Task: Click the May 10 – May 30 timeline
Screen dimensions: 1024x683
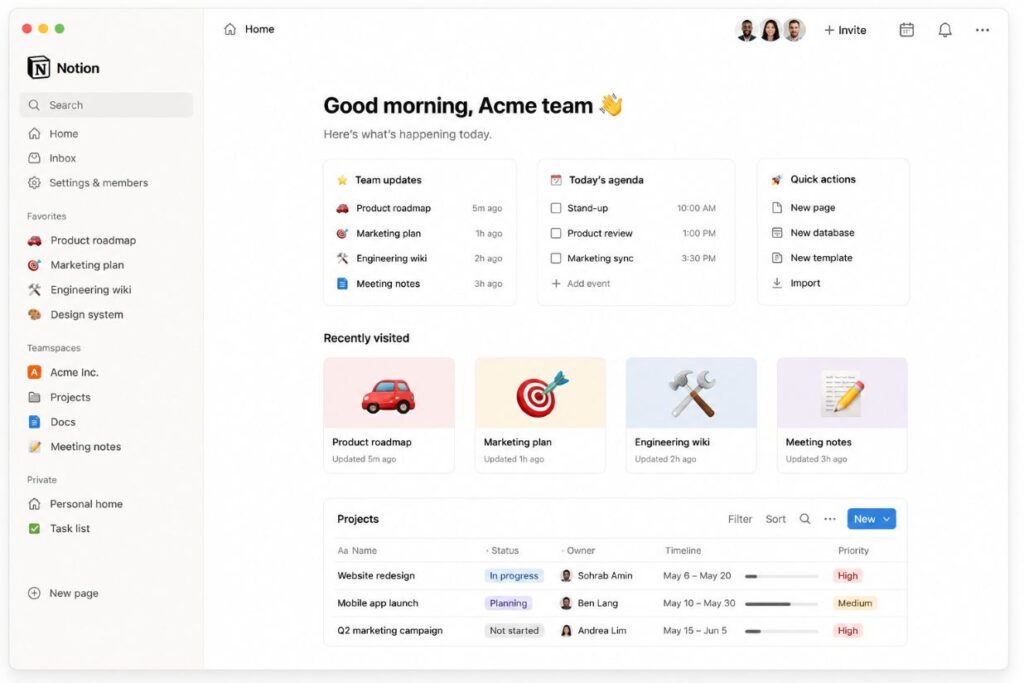Action: coord(699,603)
